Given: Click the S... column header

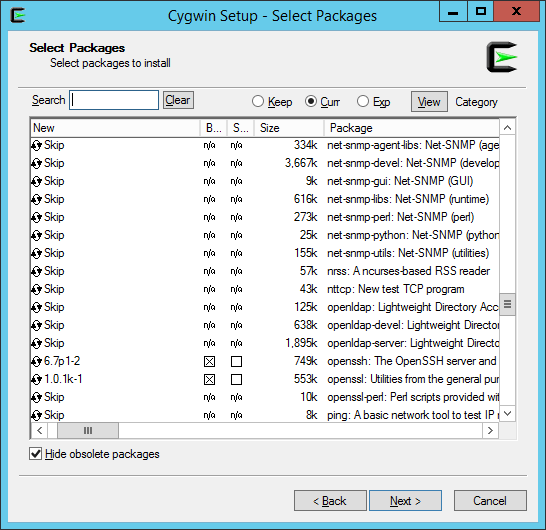Looking at the screenshot, I should click(x=241, y=128).
